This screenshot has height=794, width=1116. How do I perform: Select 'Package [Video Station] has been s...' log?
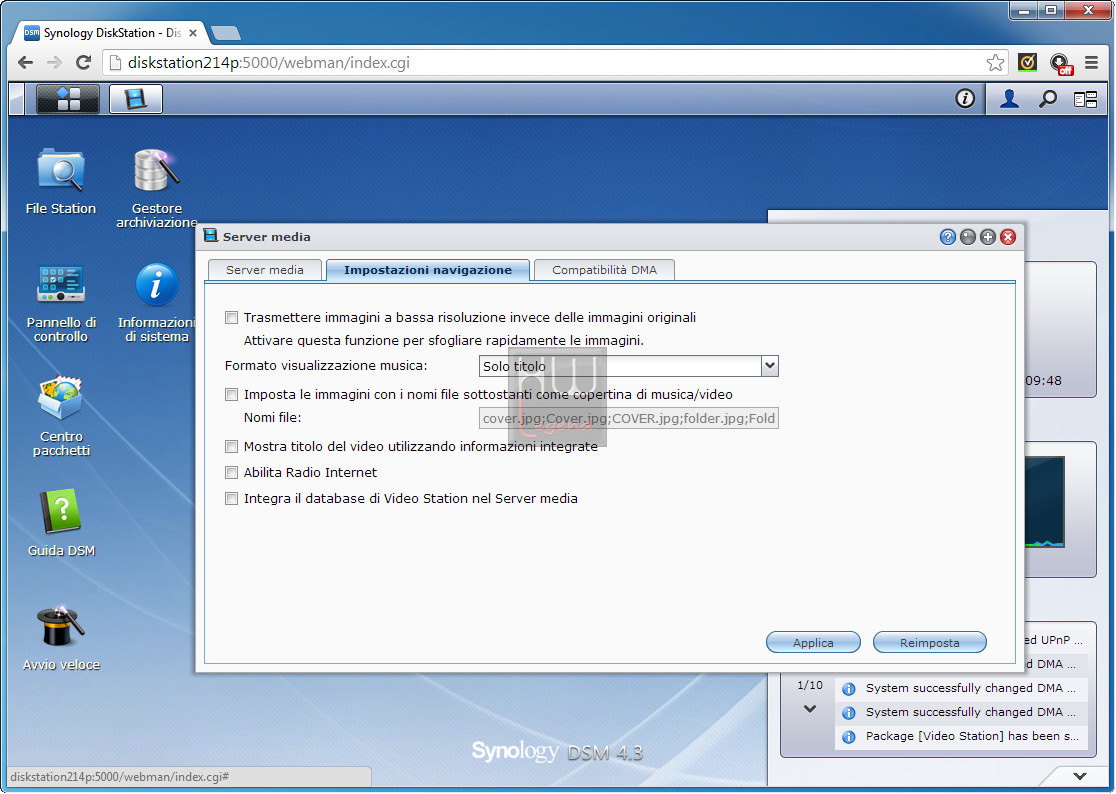coord(962,736)
